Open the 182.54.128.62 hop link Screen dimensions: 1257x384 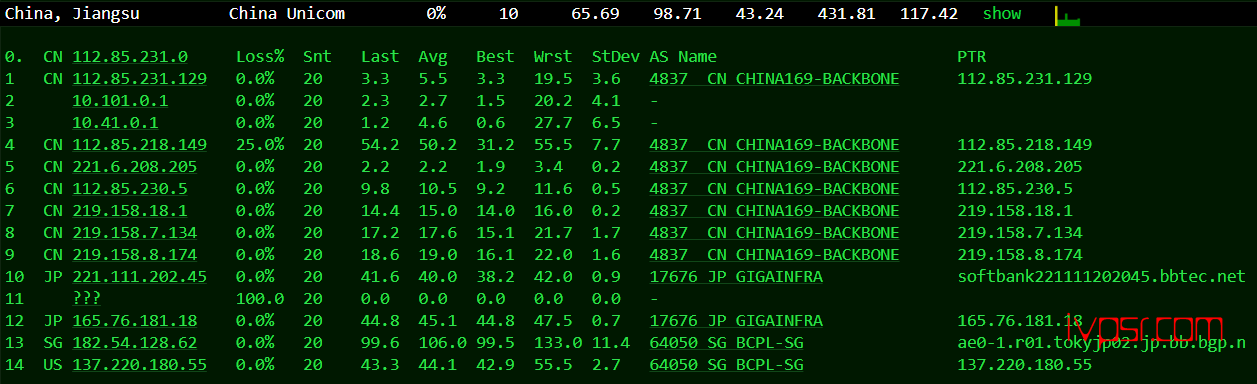[x=135, y=343]
